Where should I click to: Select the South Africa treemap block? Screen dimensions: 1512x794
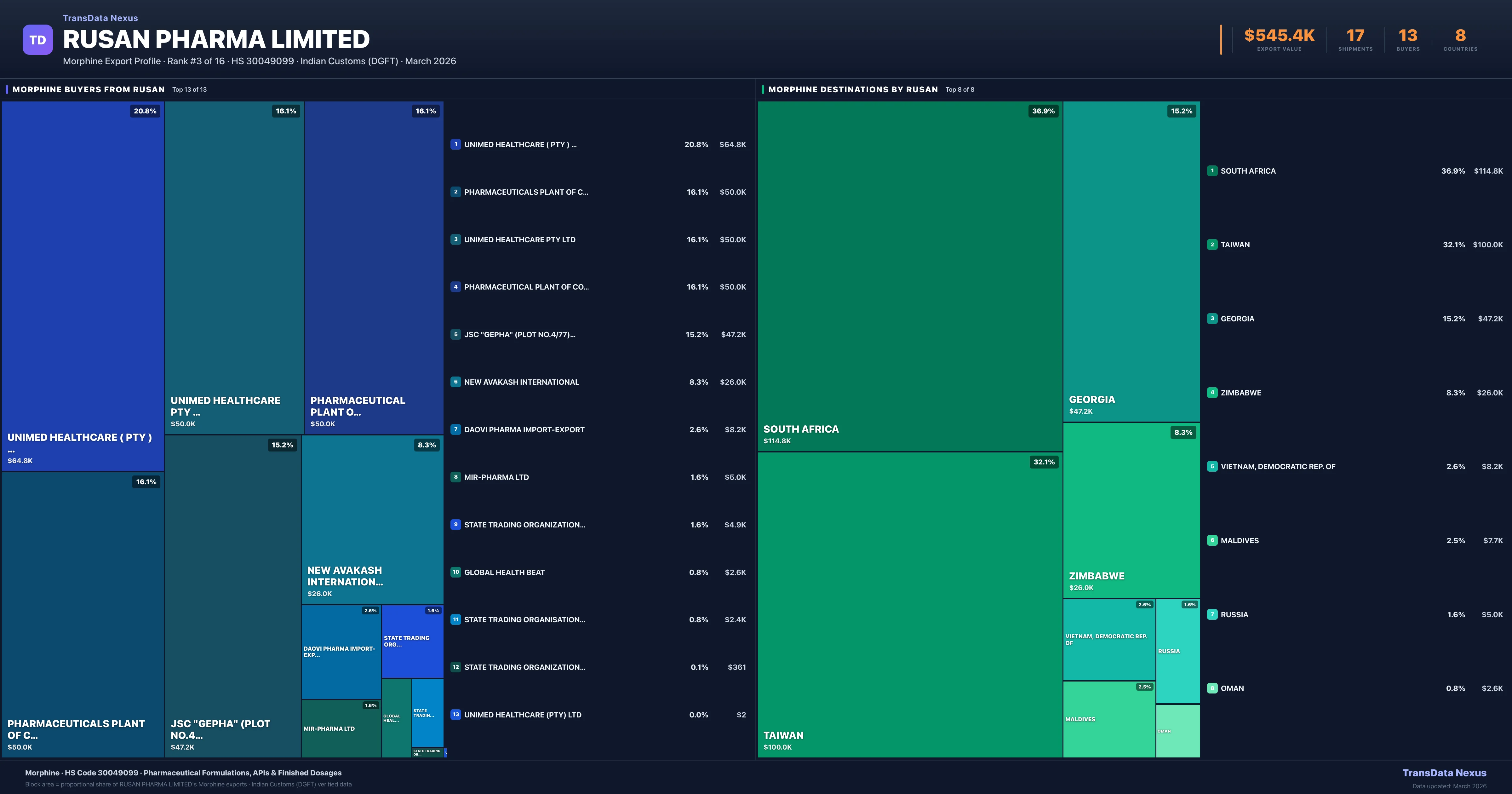[909, 276]
